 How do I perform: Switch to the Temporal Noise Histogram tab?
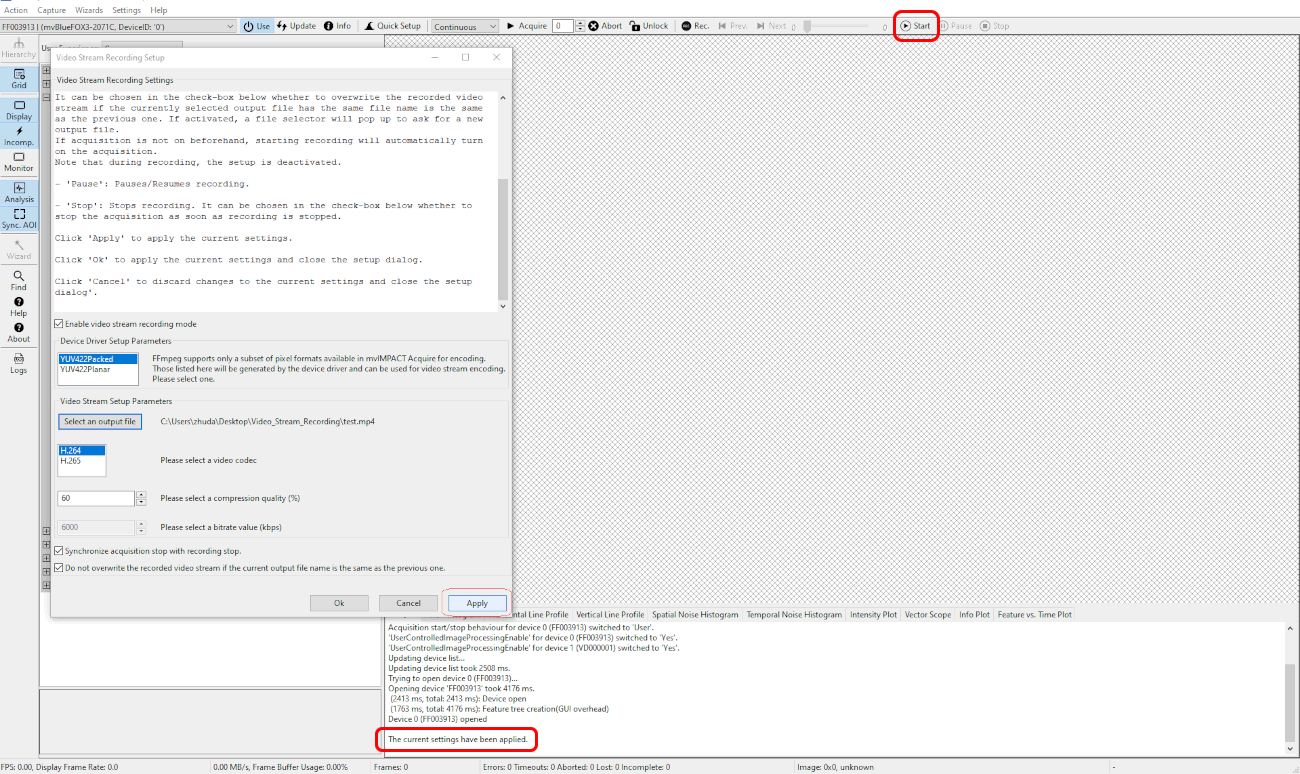[794, 615]
